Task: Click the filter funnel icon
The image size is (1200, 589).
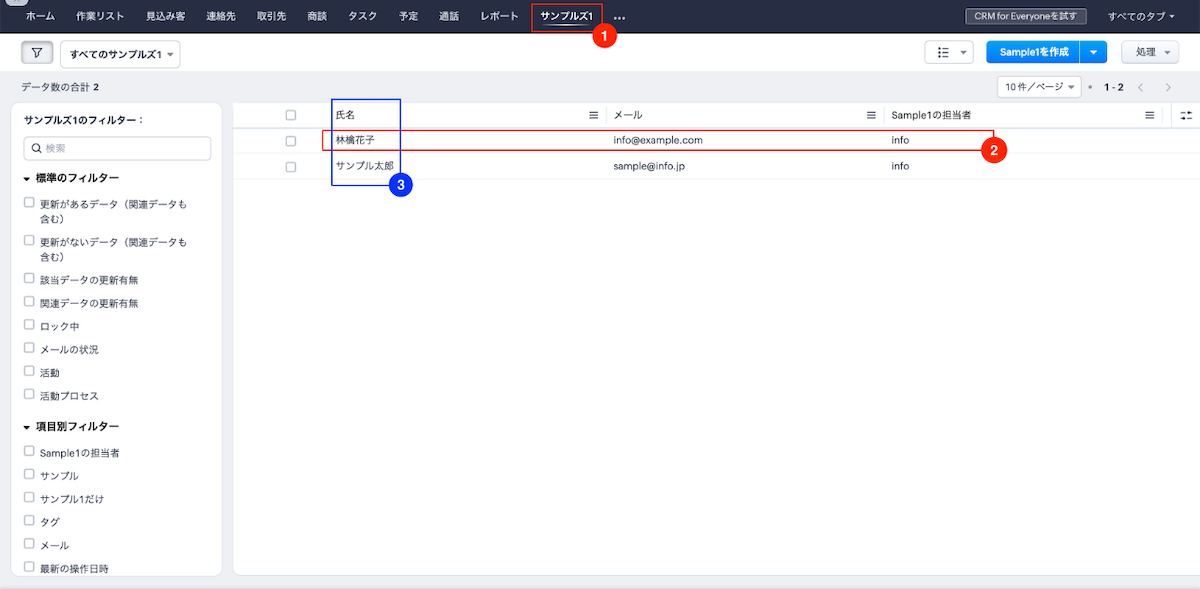Action: point(37,53)
